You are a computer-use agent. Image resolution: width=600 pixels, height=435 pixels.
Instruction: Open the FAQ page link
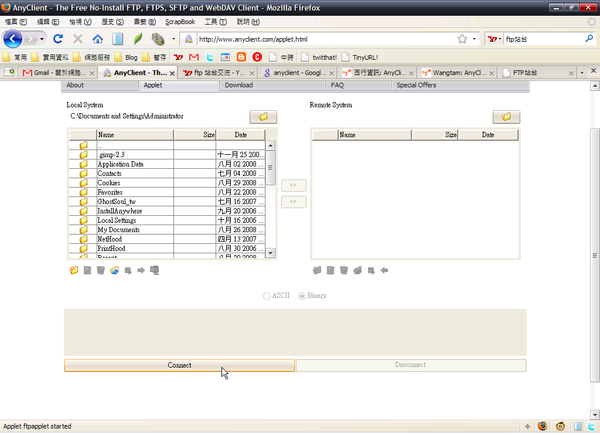tap(337, 85)
